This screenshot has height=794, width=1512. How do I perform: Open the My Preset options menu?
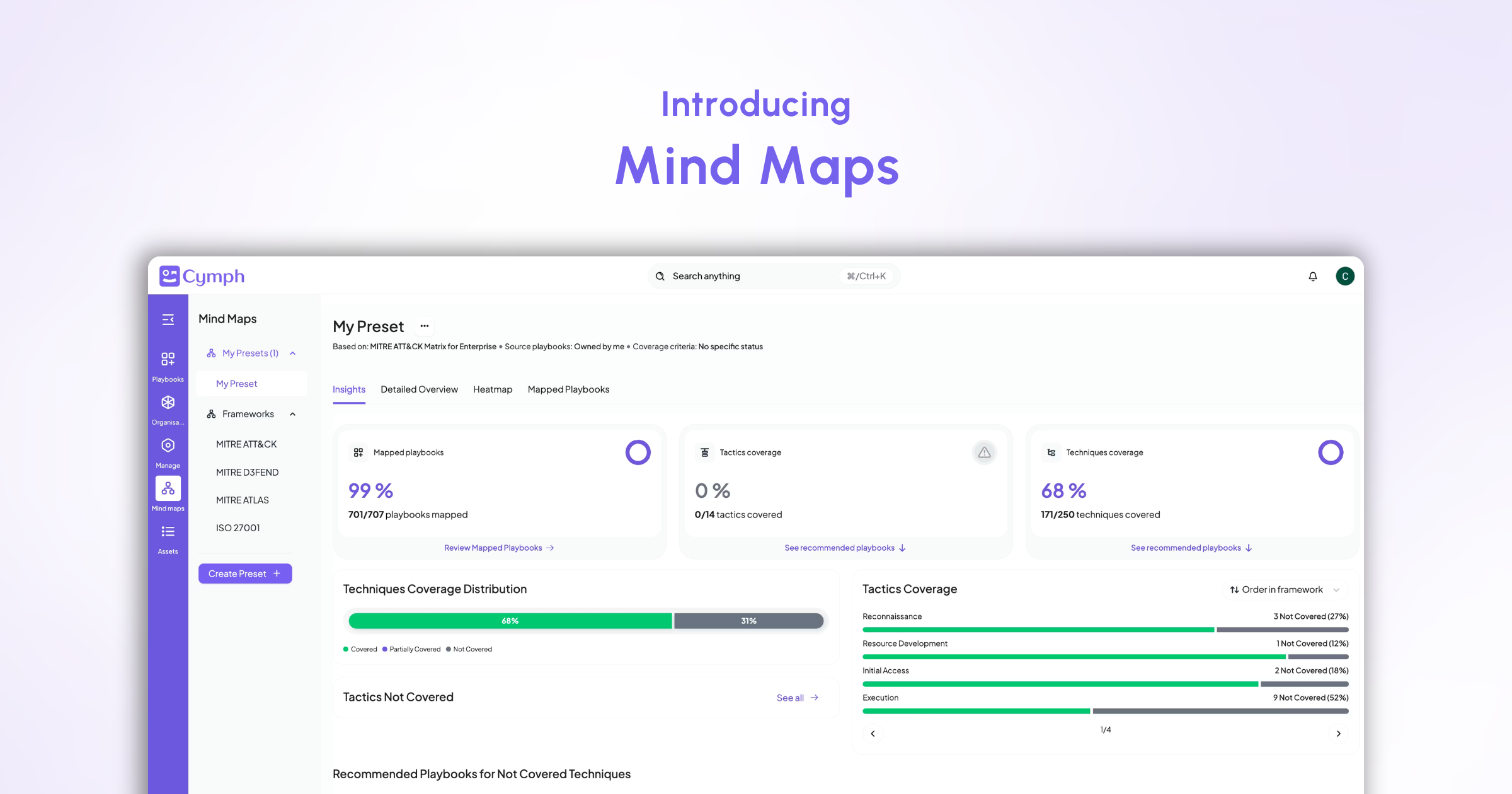tap(424, 326)
